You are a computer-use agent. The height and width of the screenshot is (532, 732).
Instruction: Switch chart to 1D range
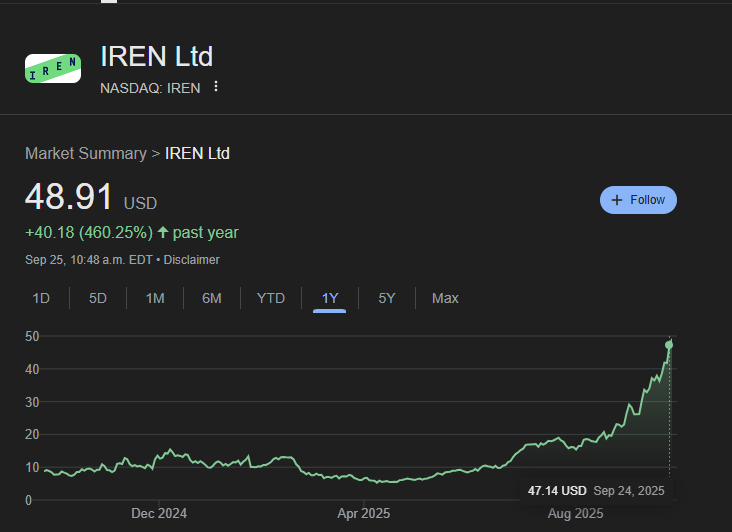click(x=41, y=298)
